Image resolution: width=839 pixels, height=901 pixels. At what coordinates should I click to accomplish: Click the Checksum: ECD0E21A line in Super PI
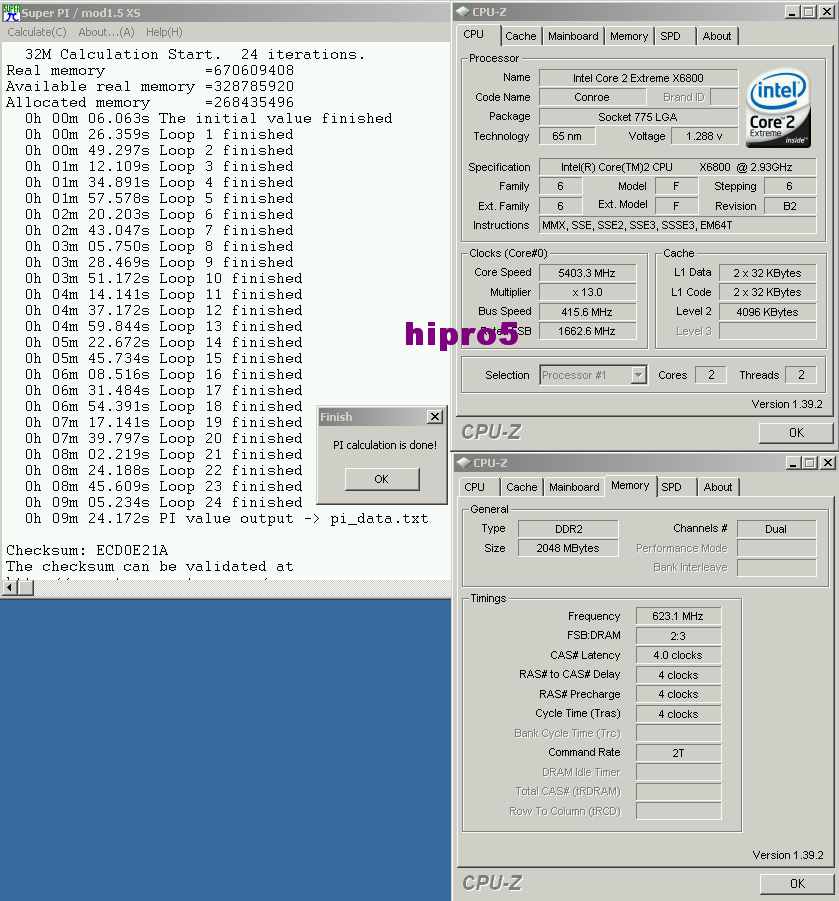[87, 550]
